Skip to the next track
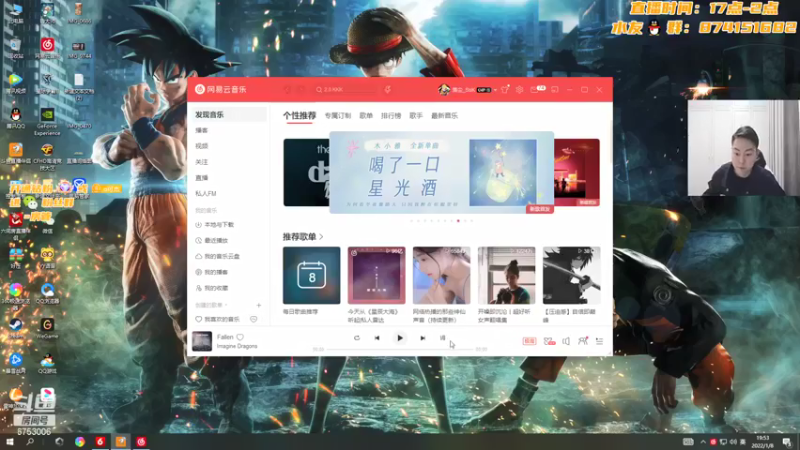800x450 pixels. [x=422, y=338]
